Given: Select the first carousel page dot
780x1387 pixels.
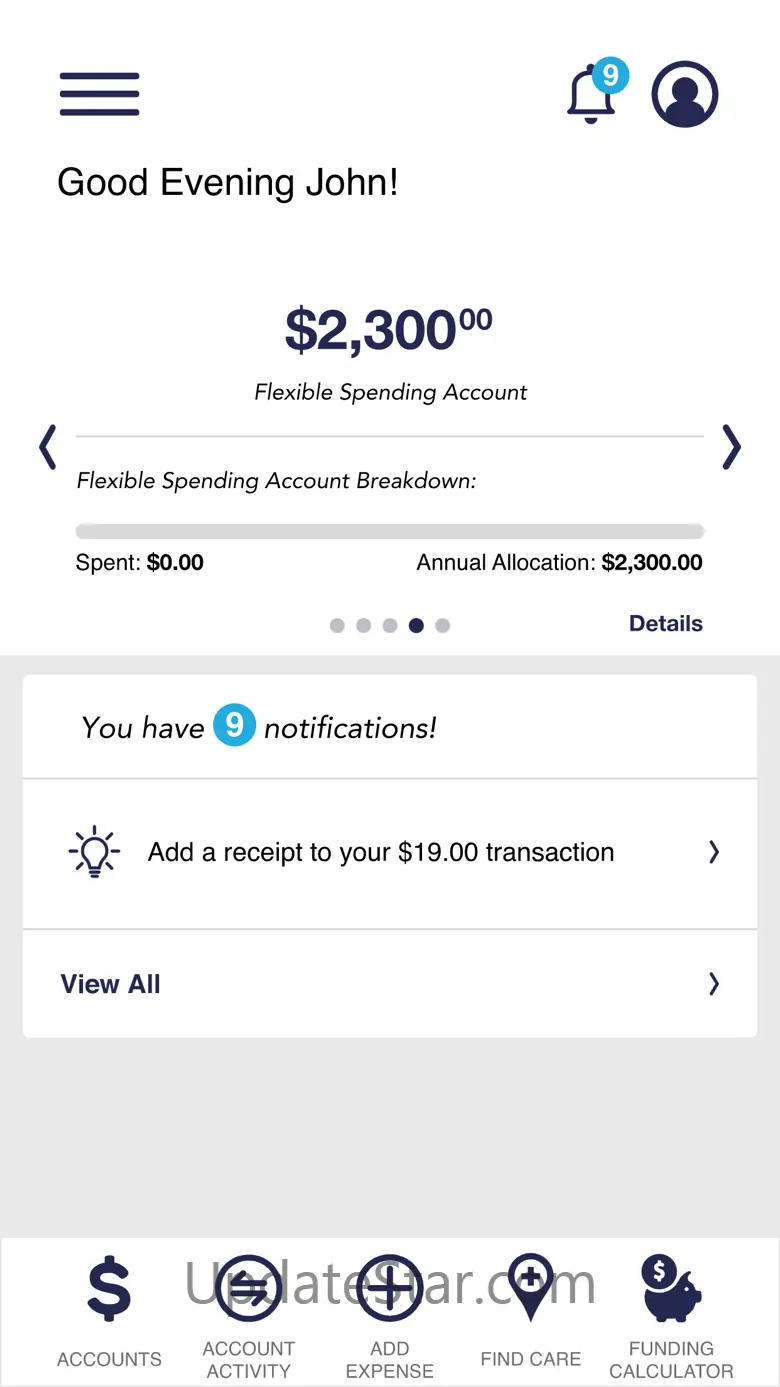Looking at the screenshot, I should 337,626.
